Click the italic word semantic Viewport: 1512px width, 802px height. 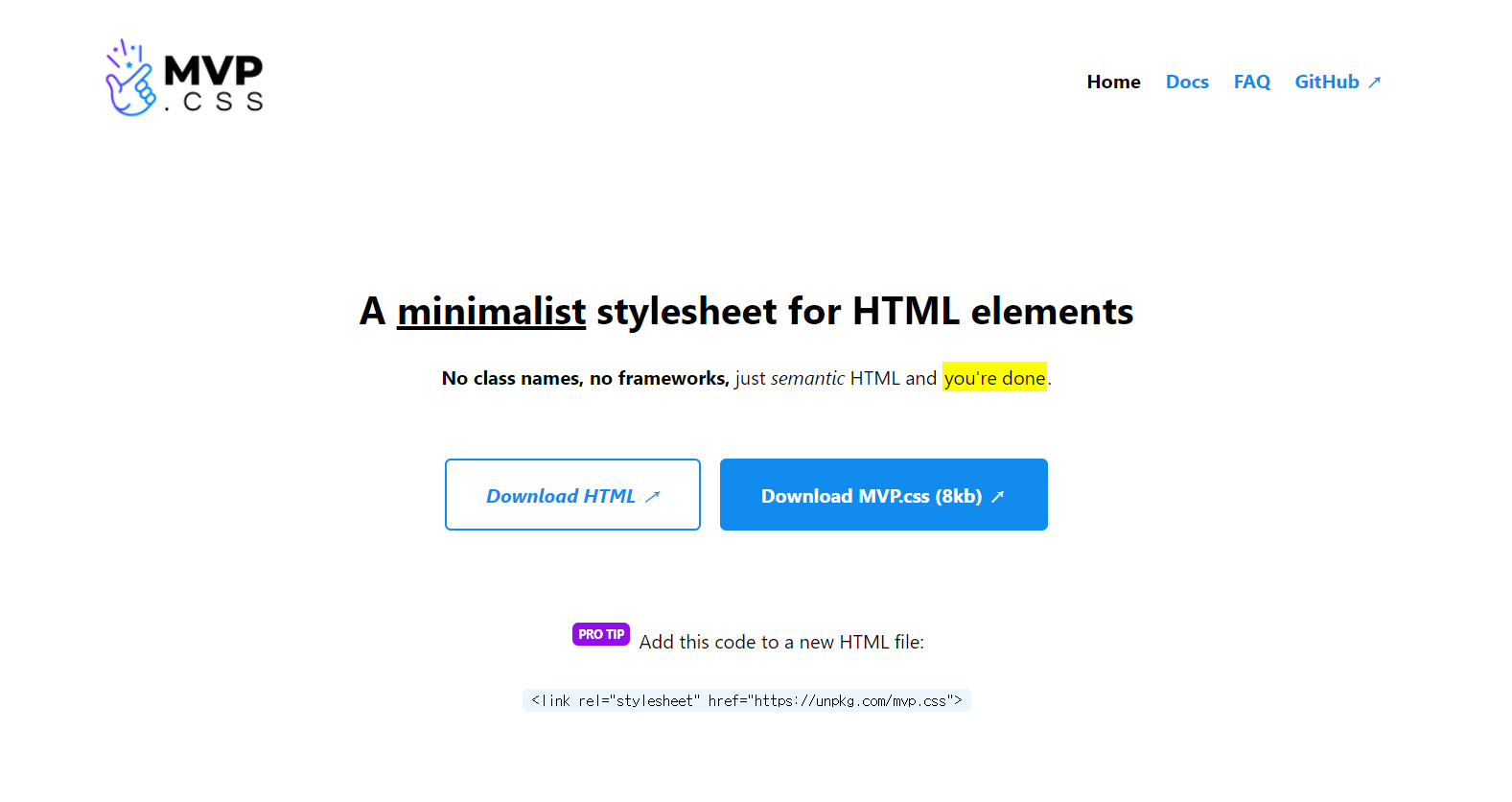pos(807,378)
